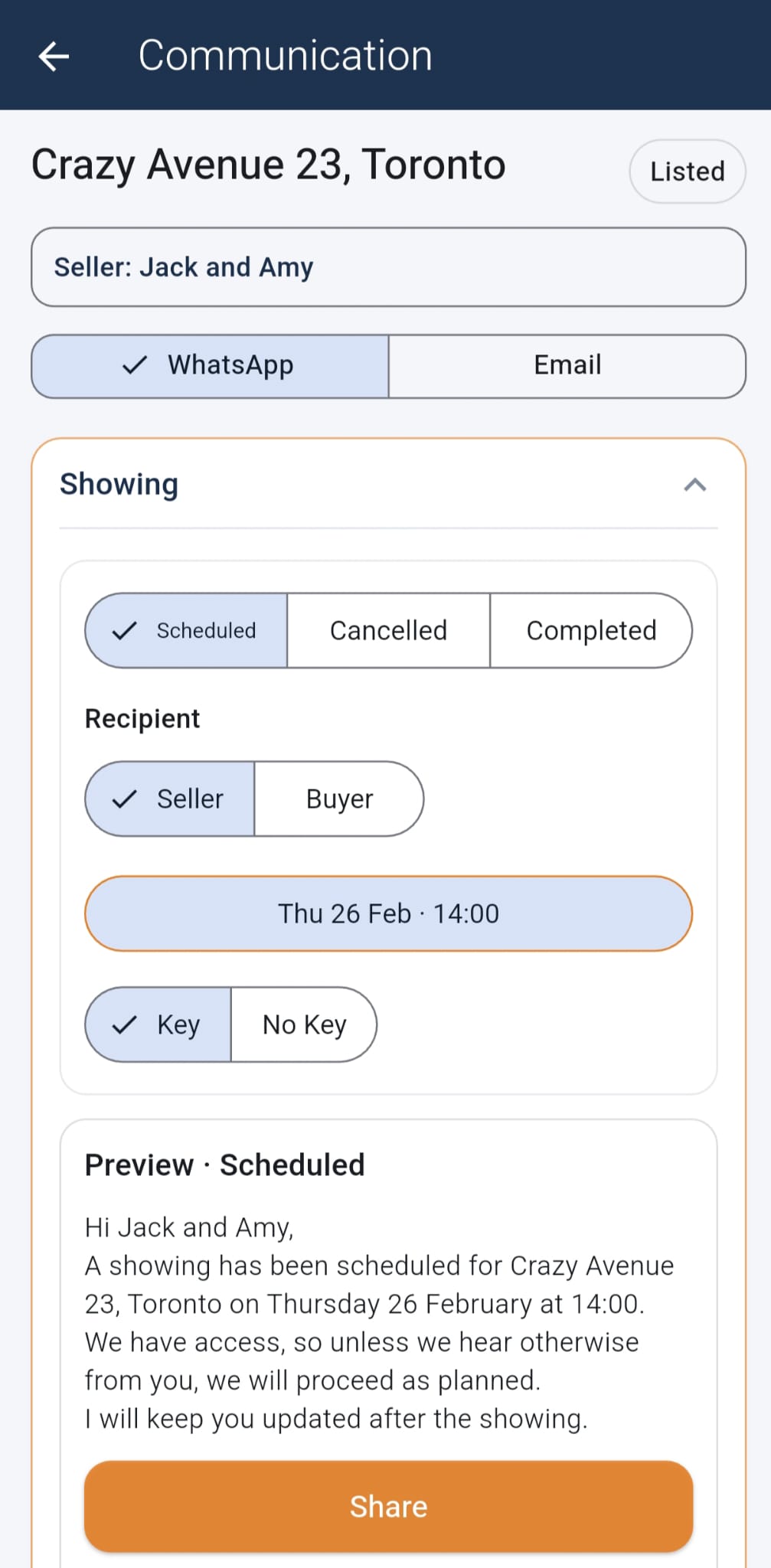Screen dimensions: 771x1568
Task: Open the date and time picker showing Thu 26 Feb
Action: point(387,913)
